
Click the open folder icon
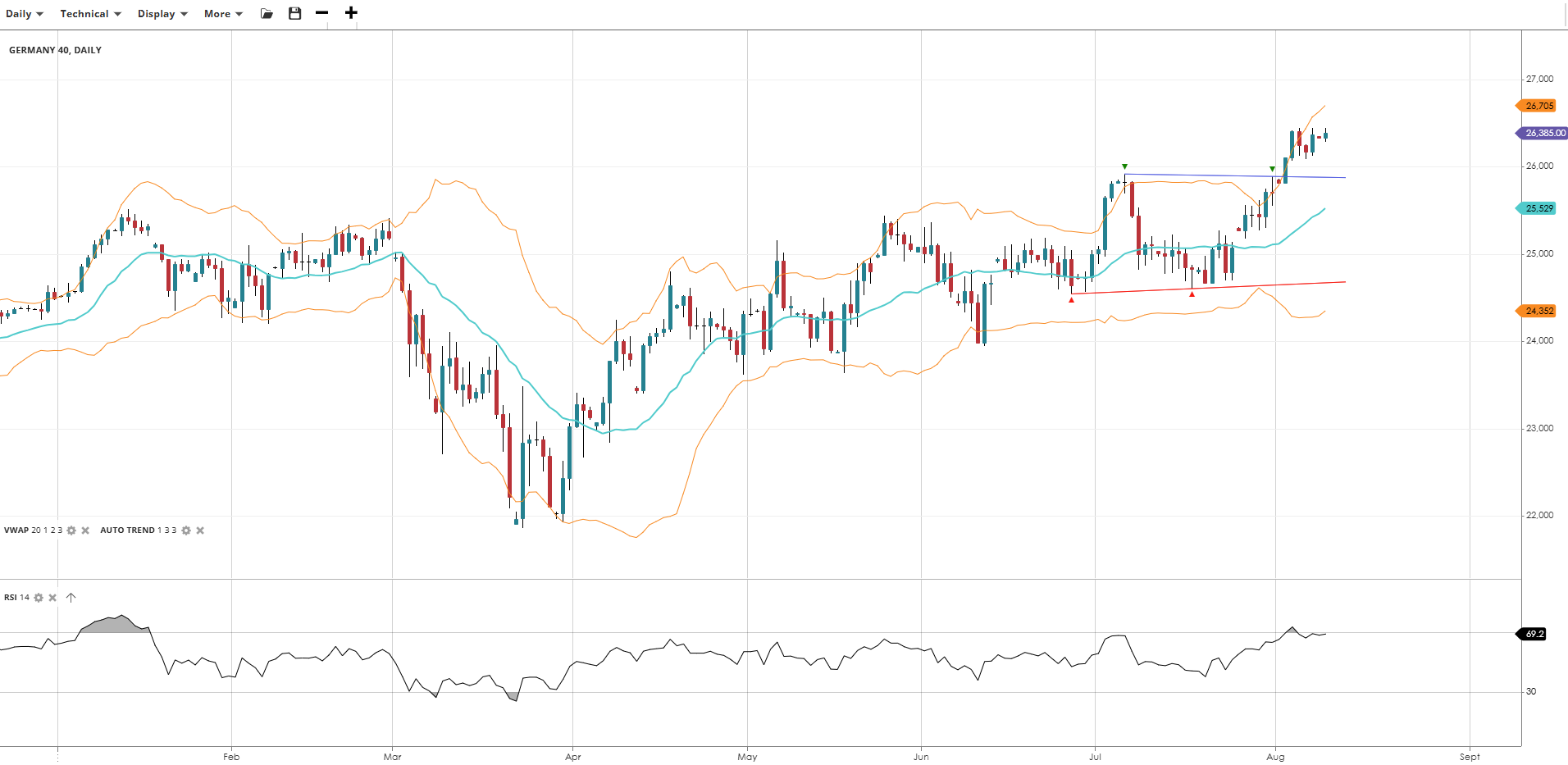[267, 13]
